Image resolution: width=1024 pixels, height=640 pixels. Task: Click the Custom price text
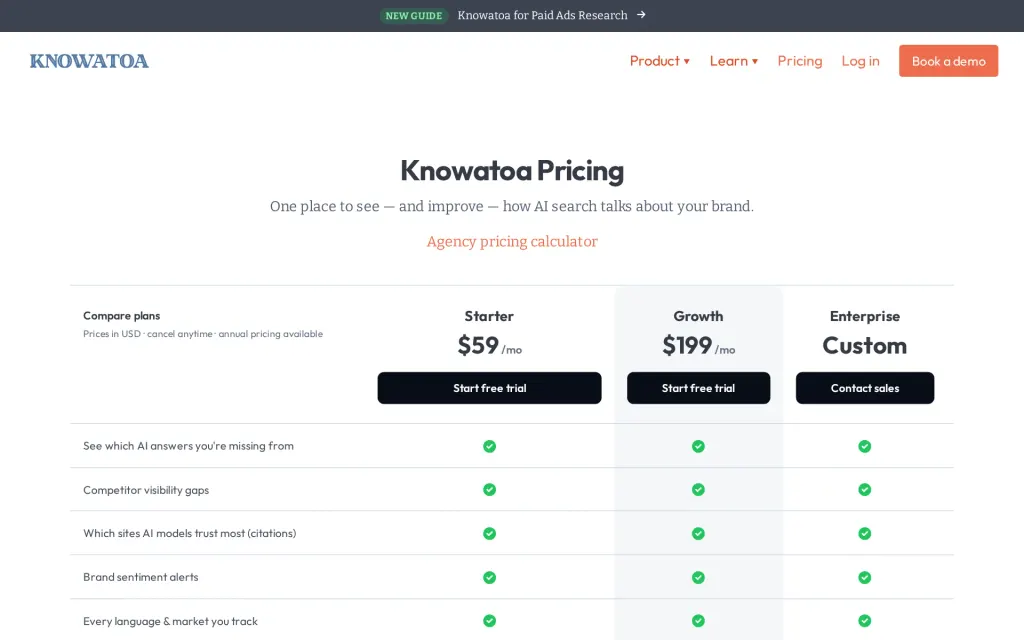pos(865,345)
